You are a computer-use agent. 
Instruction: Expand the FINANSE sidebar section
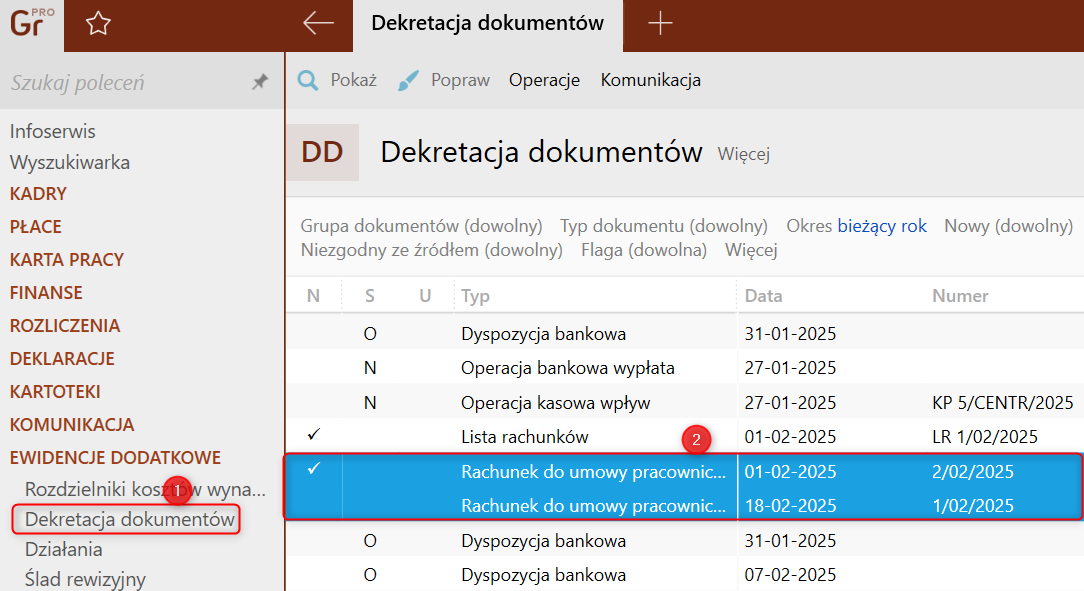46,293
